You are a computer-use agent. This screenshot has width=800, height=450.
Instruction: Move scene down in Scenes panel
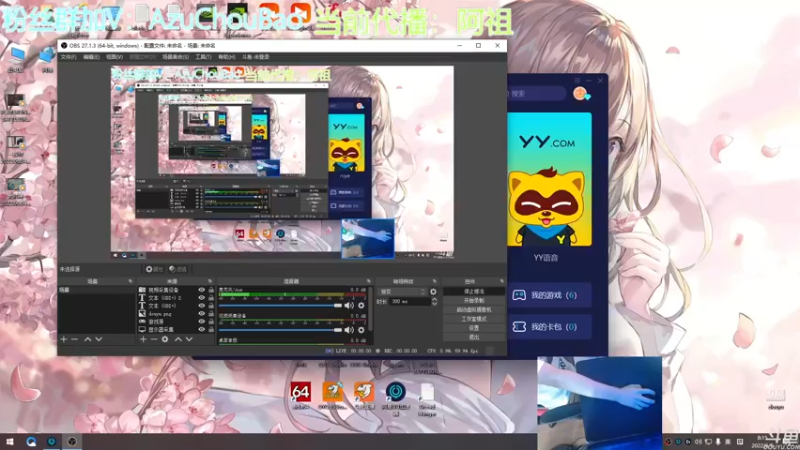click(98, 339)
